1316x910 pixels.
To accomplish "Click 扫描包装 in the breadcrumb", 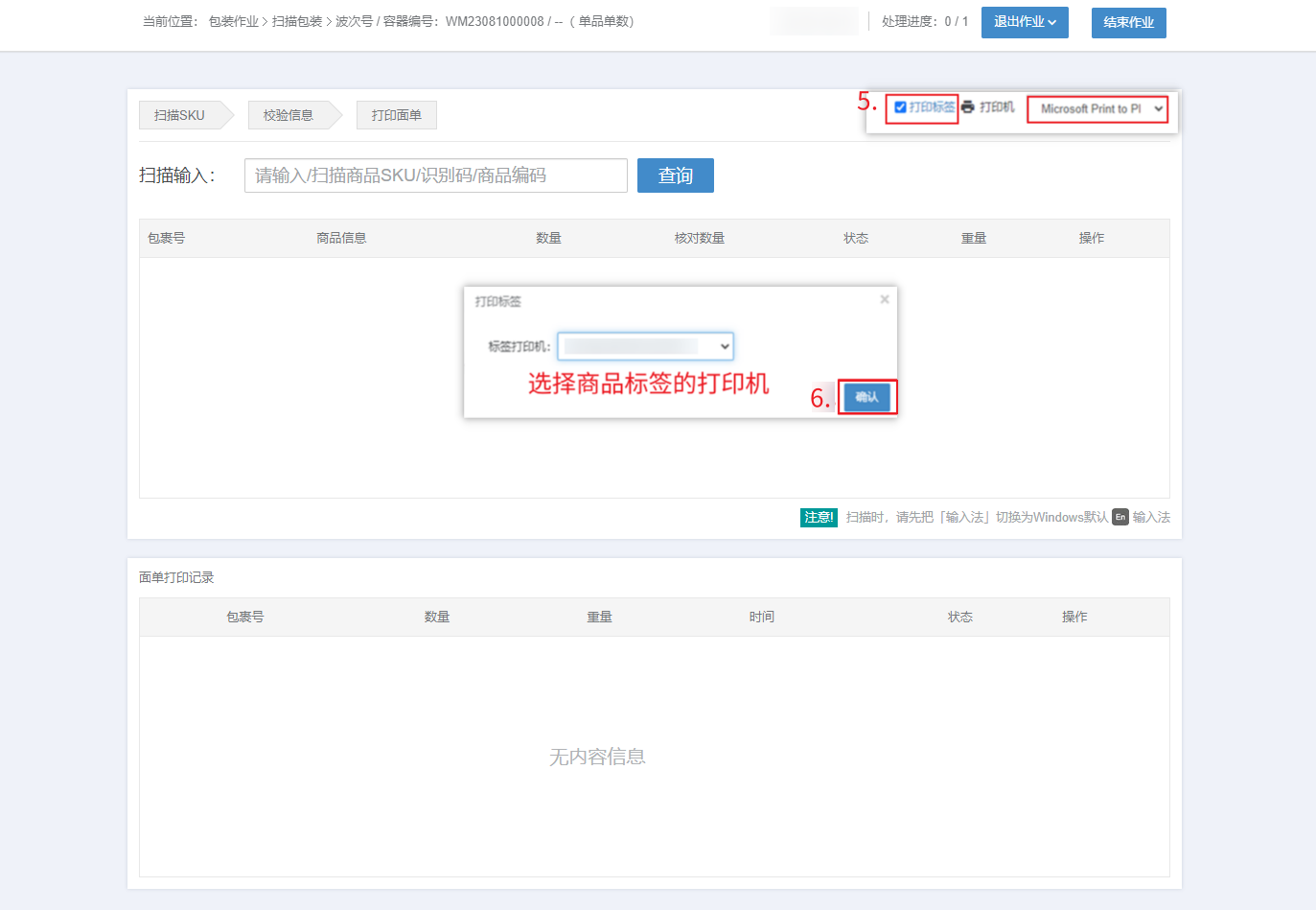I will click(x=297, y=21).
